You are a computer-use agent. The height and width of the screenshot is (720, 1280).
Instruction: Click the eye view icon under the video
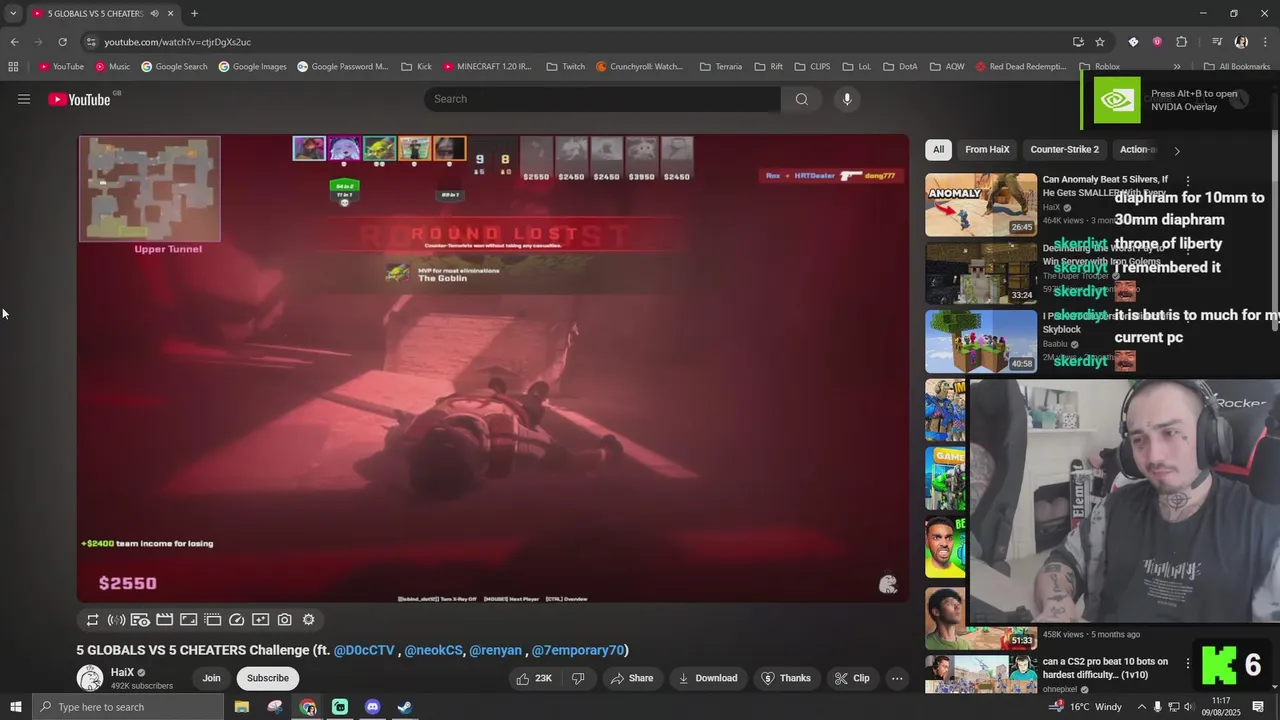tap(140, 620)
